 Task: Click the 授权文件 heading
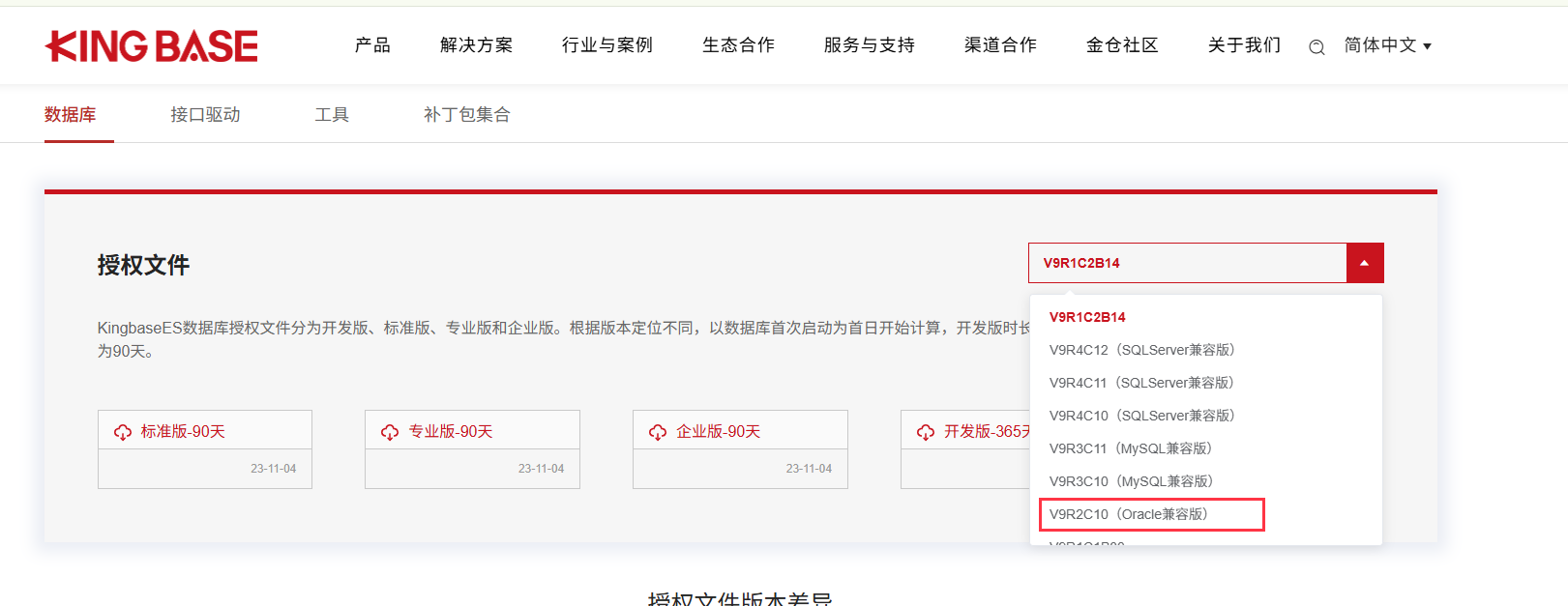click(x=143, y=265)
